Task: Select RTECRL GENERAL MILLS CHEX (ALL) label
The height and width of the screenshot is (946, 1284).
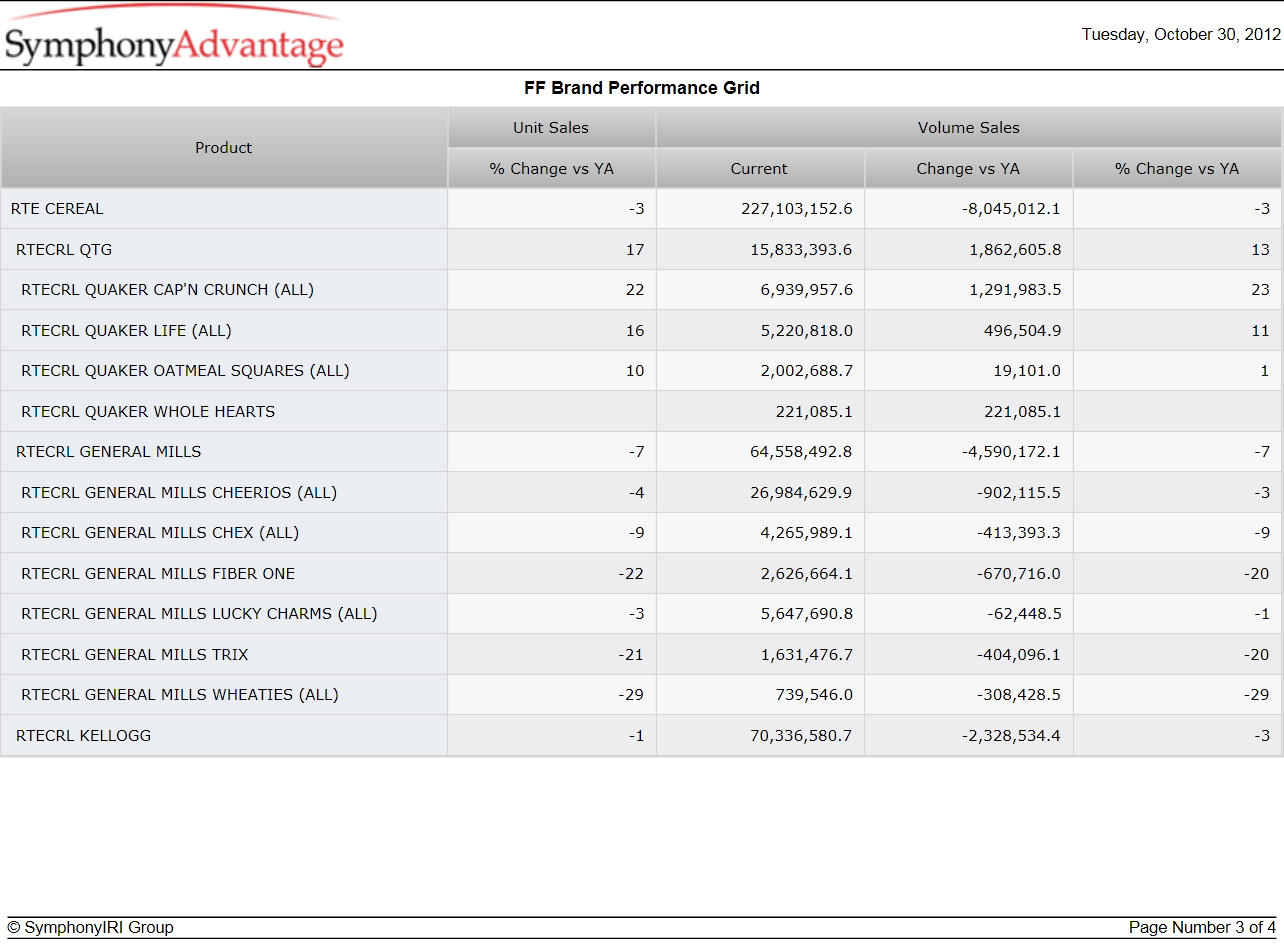Action: pyautogui.click(x=160, y=533)
